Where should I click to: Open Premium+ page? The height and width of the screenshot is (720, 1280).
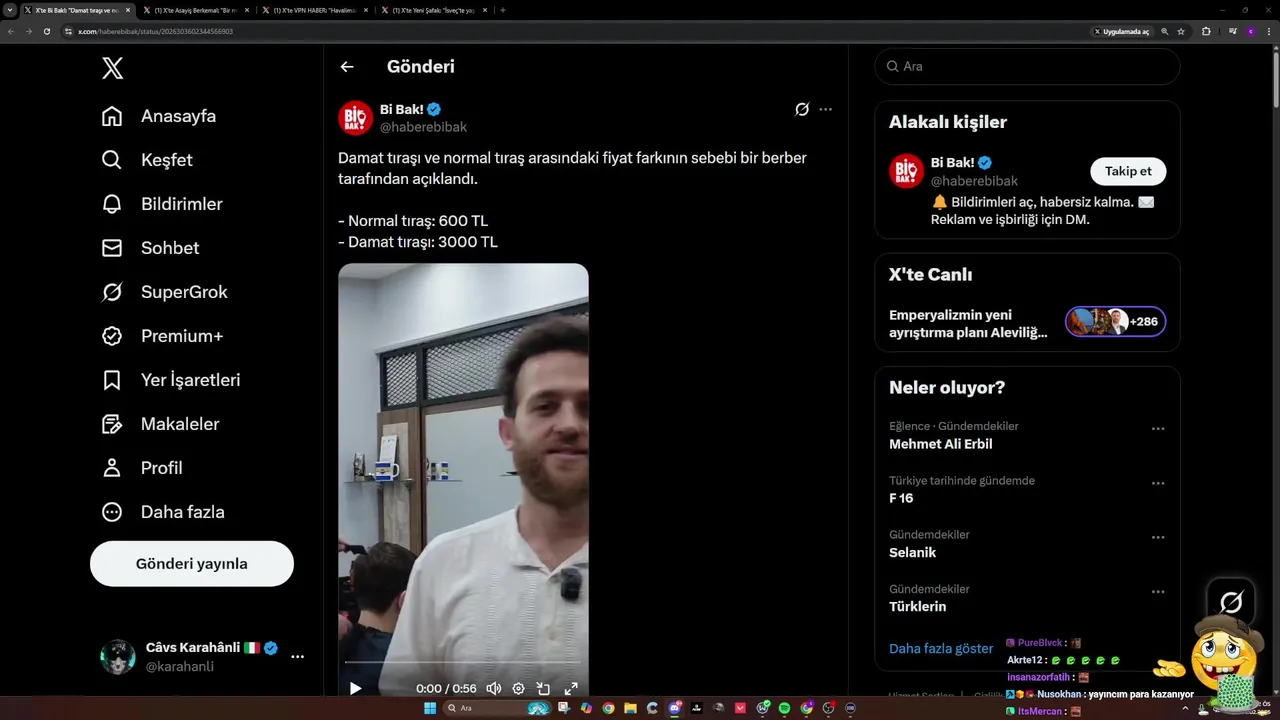162,336
